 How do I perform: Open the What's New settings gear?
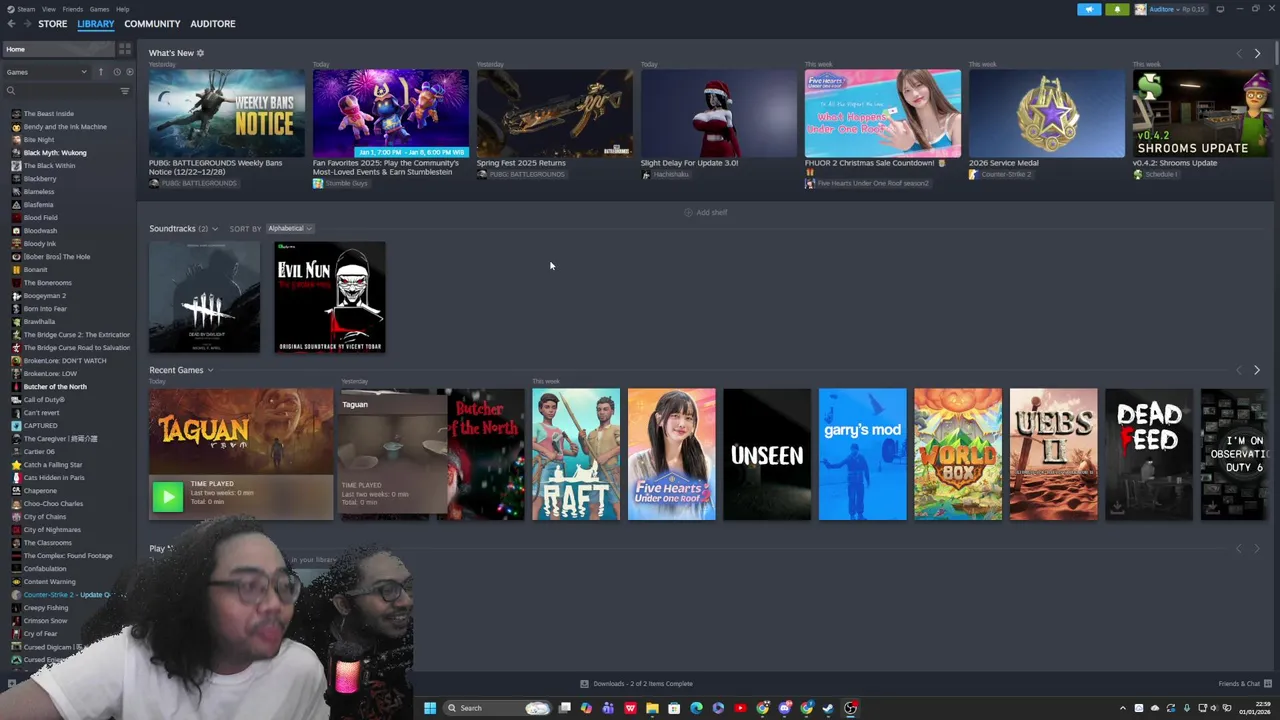tap(200, 53)
